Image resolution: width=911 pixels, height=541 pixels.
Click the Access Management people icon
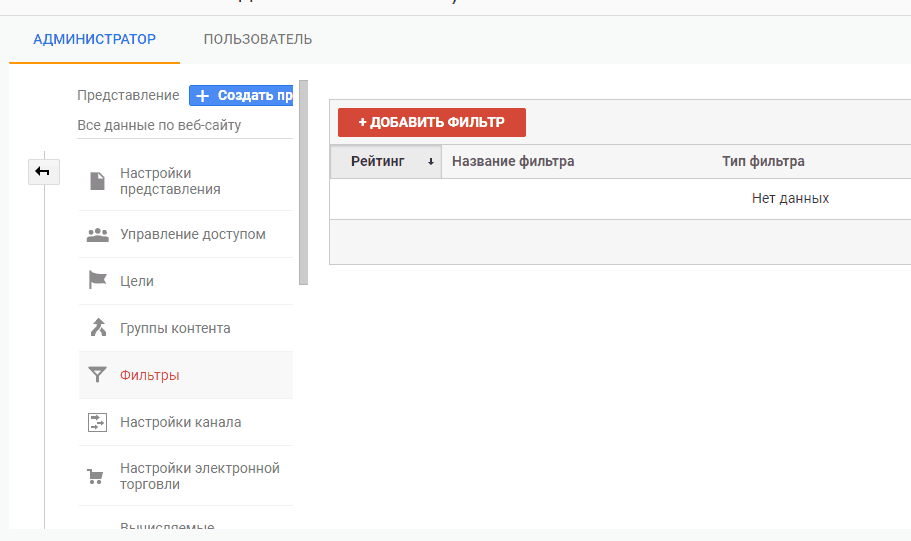[x=97, y=235]
